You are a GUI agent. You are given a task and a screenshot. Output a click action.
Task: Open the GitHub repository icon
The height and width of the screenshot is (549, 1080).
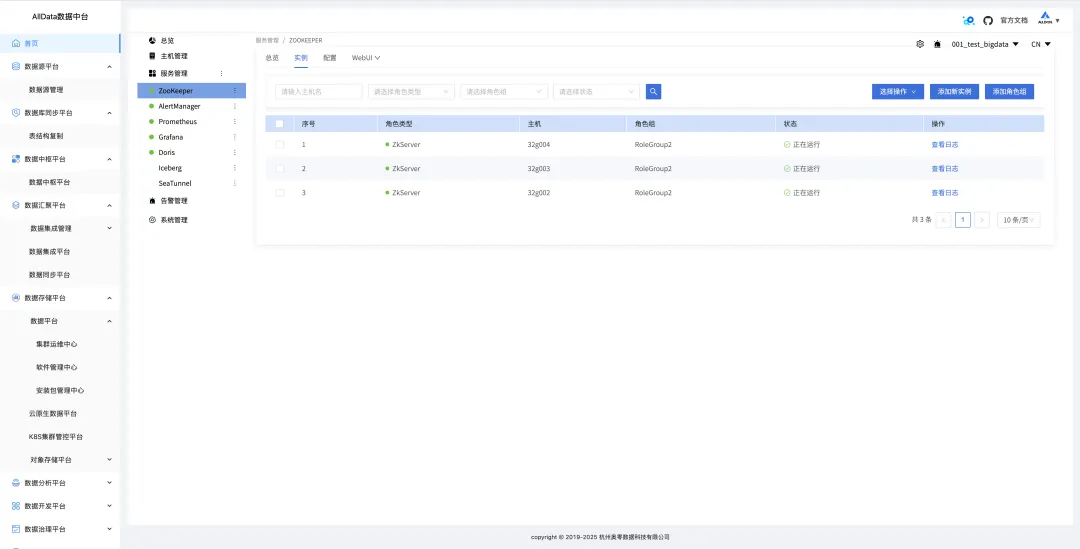pyautogui.click(x=988, y=21)
